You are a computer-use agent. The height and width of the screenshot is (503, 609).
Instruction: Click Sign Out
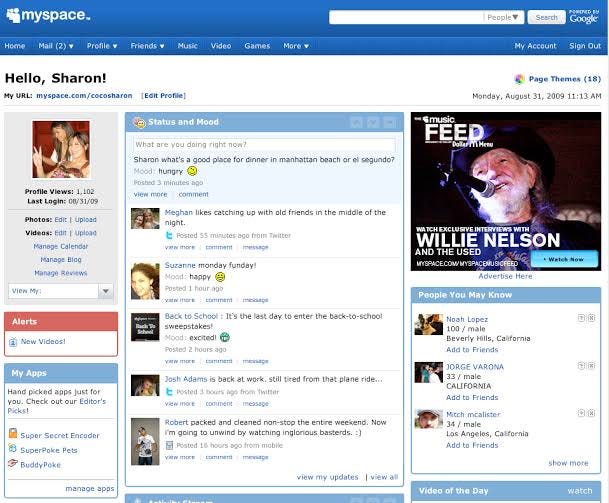pyautogui.click(x=585, y=46)
